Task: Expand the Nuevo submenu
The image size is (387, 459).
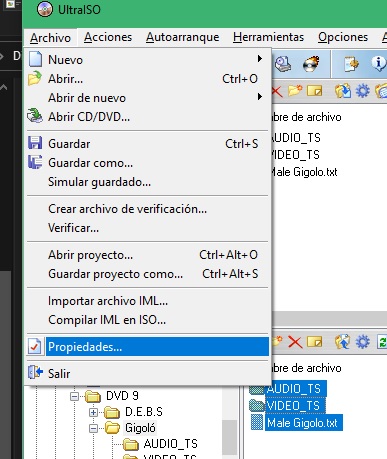Action: click(147, 60)
